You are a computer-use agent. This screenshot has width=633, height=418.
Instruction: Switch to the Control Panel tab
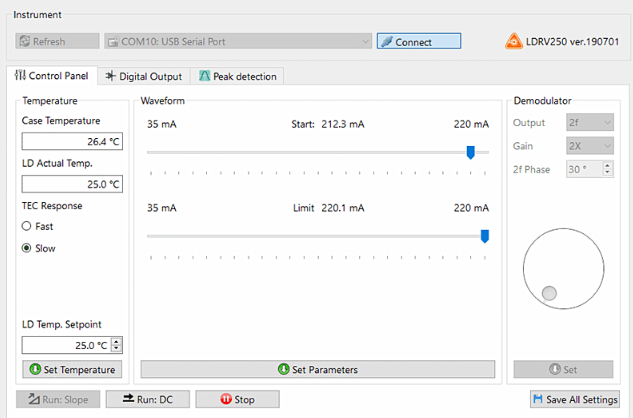coord(52,76)
